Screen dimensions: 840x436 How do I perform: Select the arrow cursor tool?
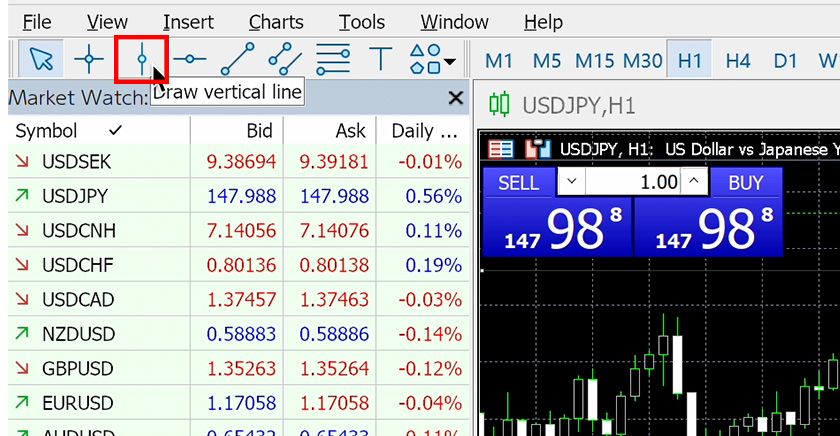[41, 60]
